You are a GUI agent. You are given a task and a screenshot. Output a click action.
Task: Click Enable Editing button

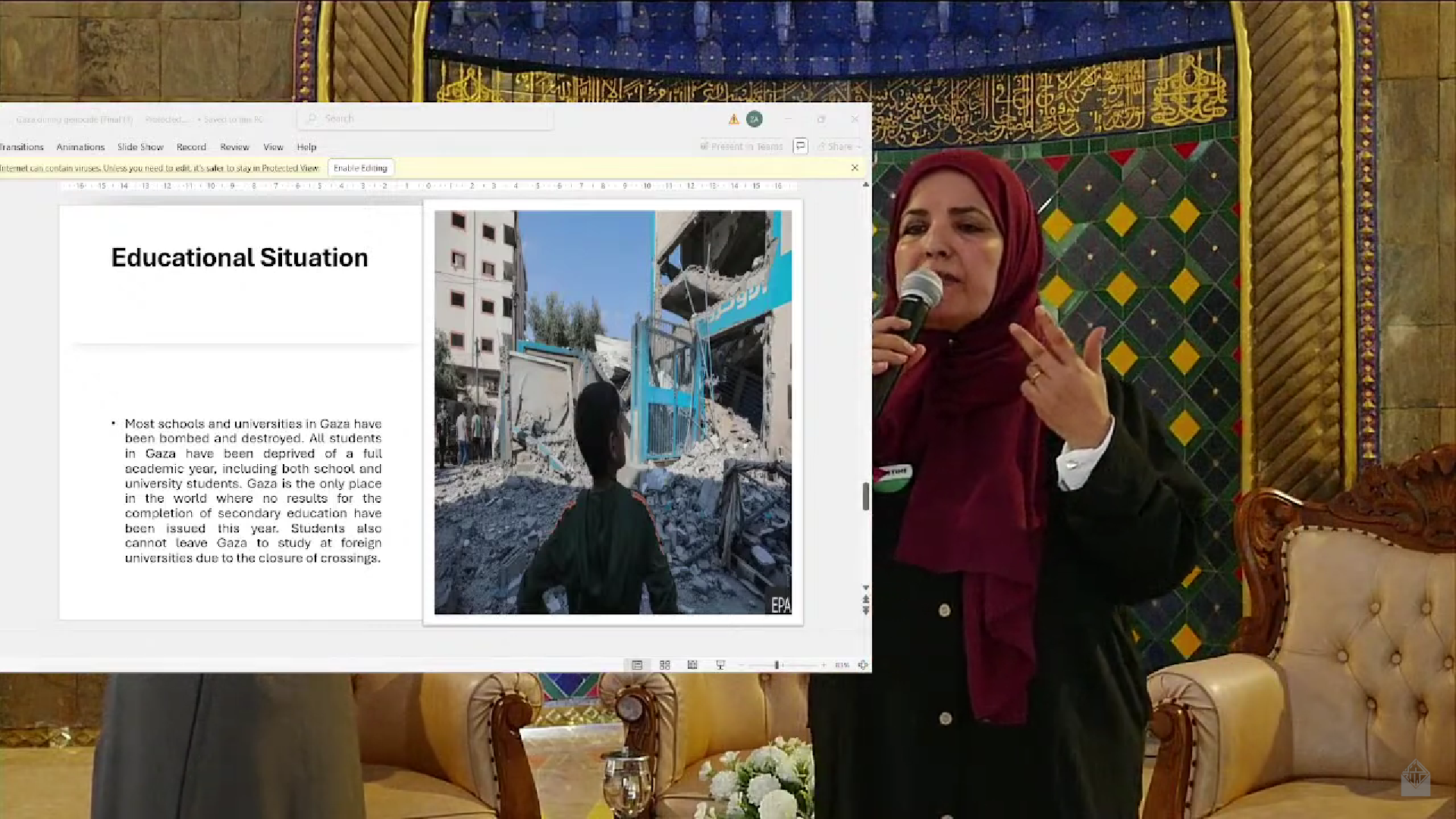coord(360,168)
